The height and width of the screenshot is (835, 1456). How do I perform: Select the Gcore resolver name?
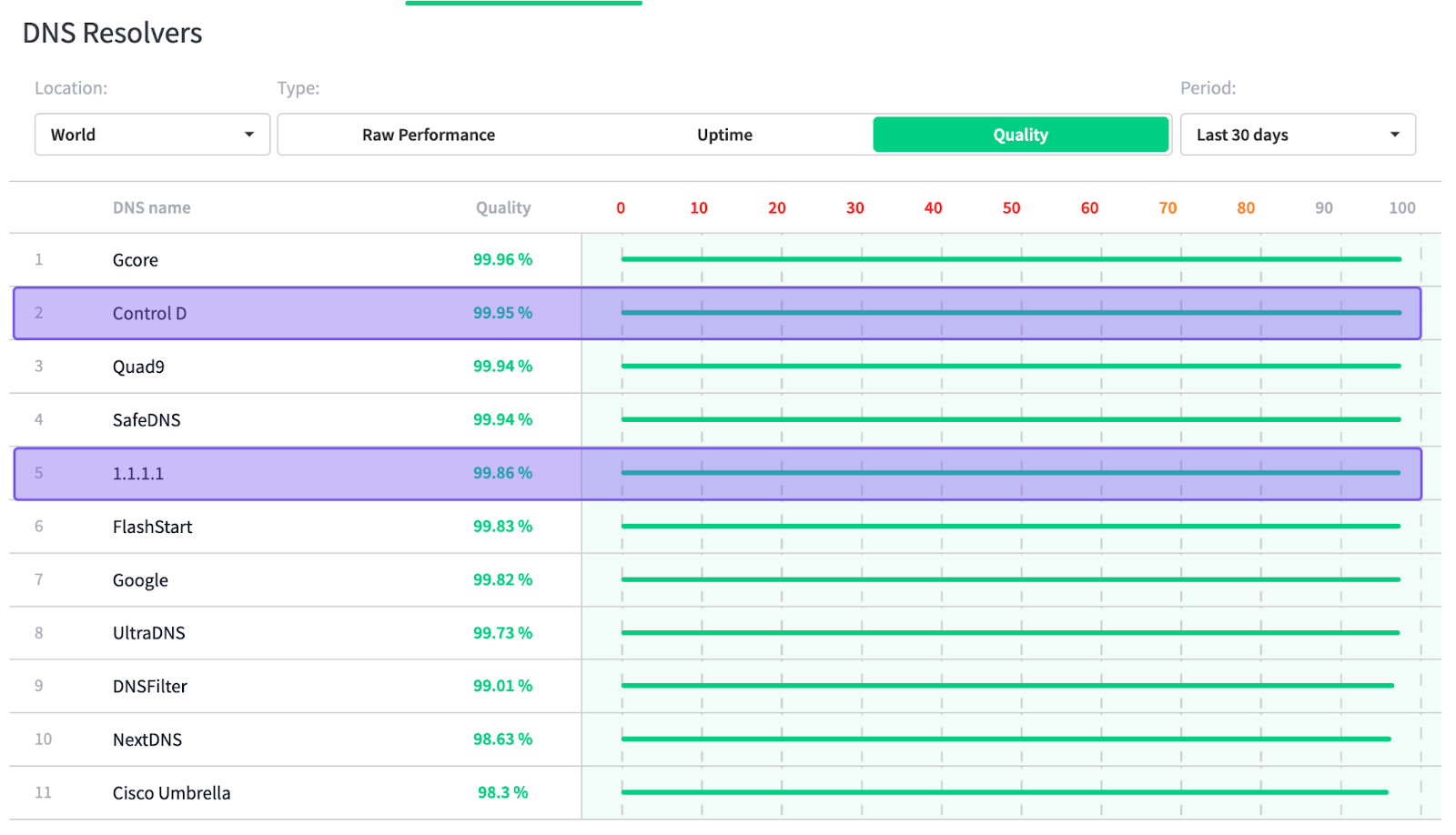click(136, 260)
